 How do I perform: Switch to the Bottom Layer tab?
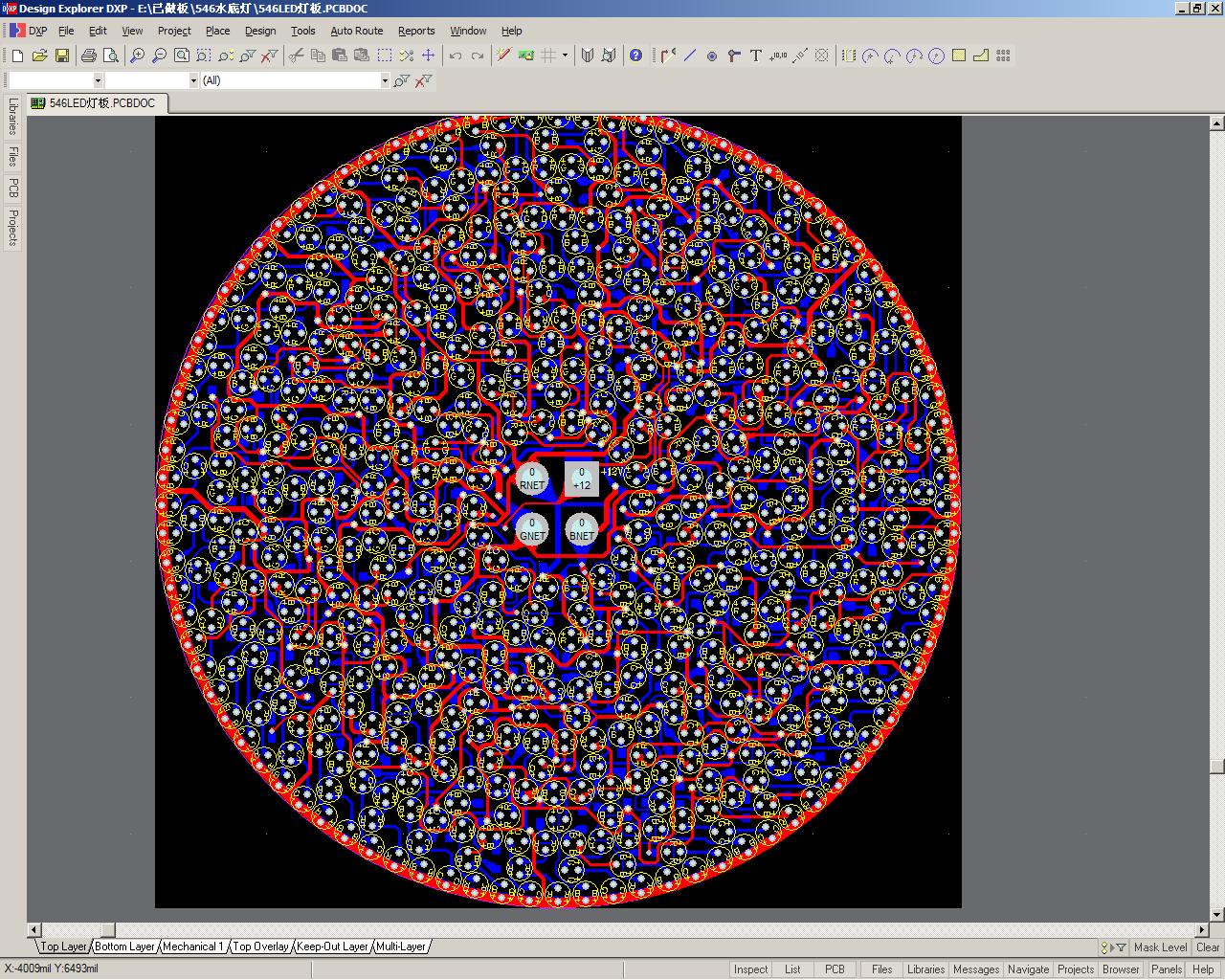click(124, 947)
